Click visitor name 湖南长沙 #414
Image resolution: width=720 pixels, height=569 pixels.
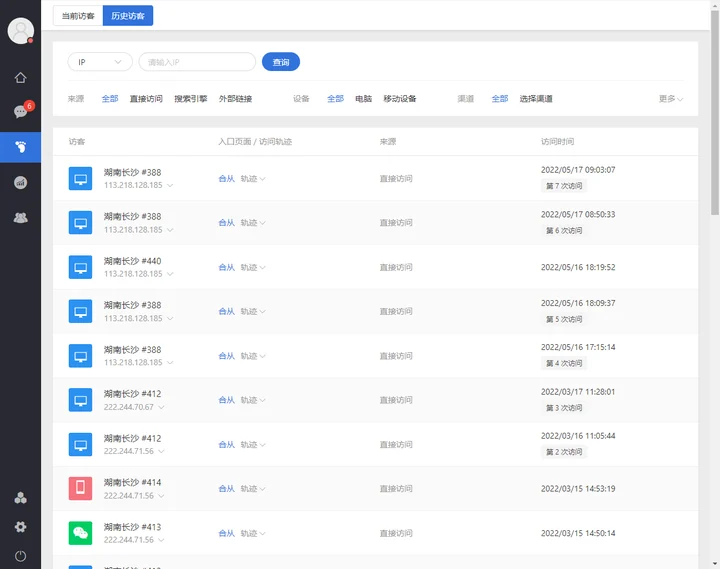(x=132, y=483)
